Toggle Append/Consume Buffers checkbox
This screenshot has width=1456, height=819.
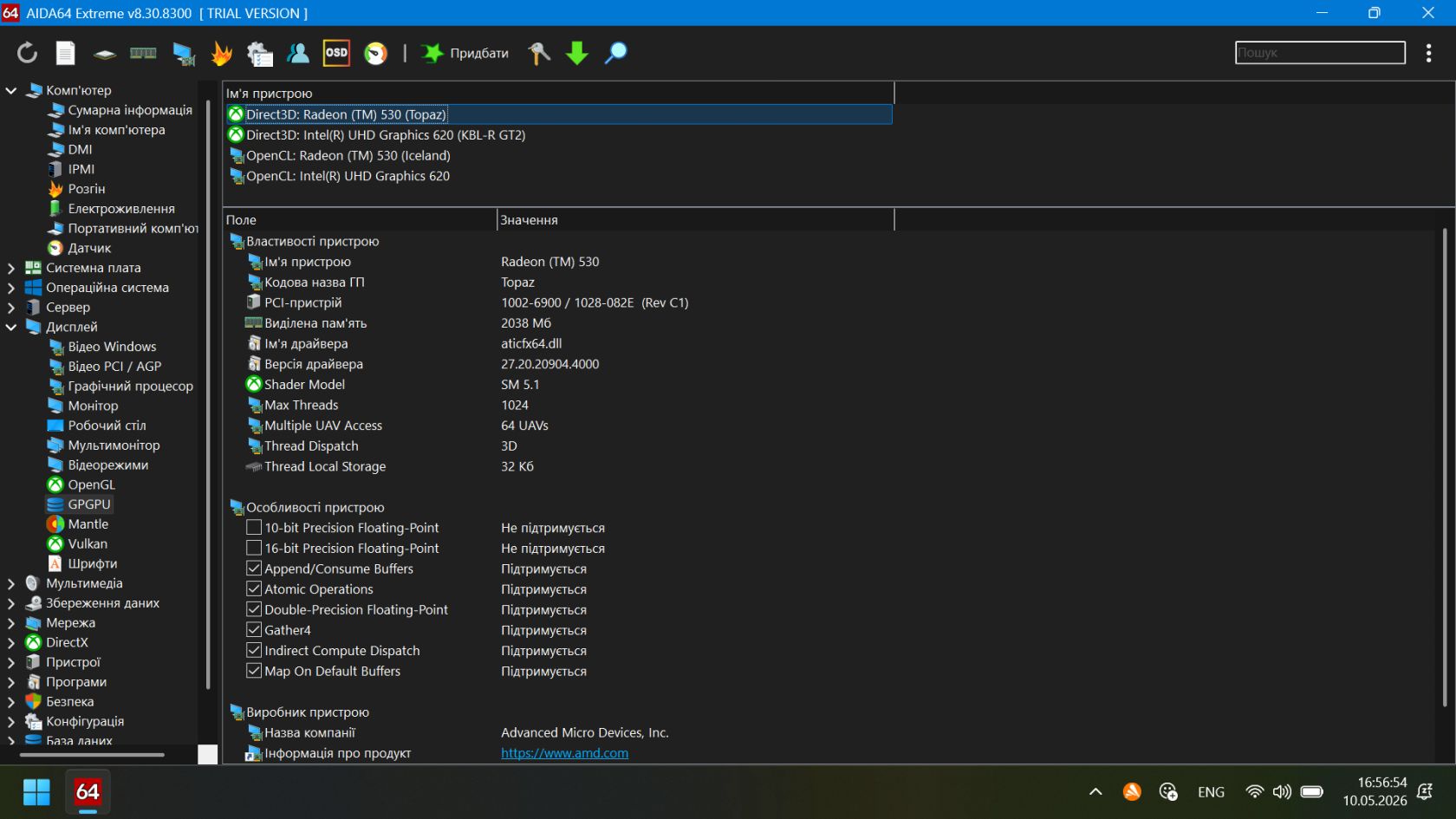point(254,569)
